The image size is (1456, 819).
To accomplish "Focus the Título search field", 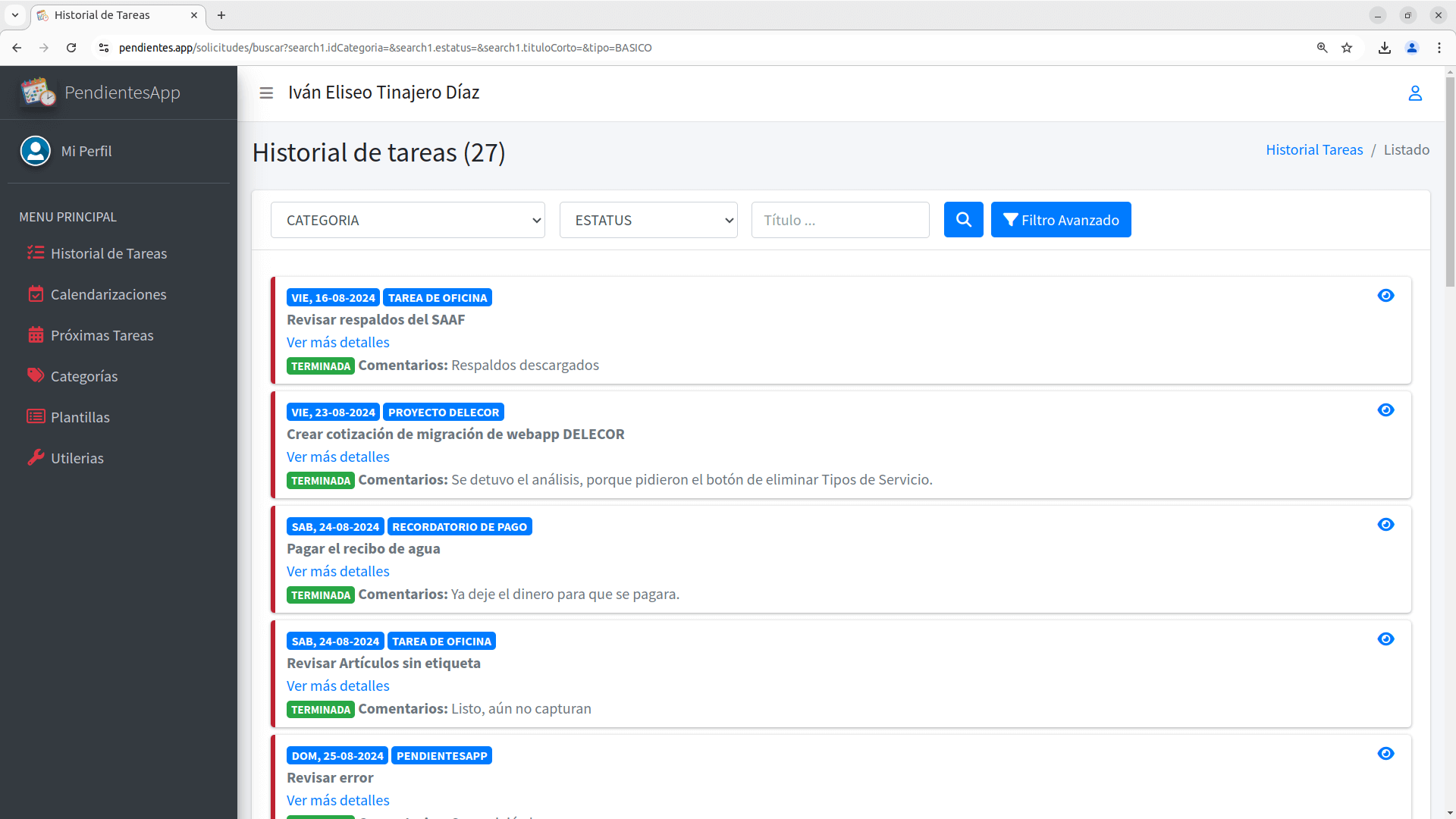I will point(840,220).
